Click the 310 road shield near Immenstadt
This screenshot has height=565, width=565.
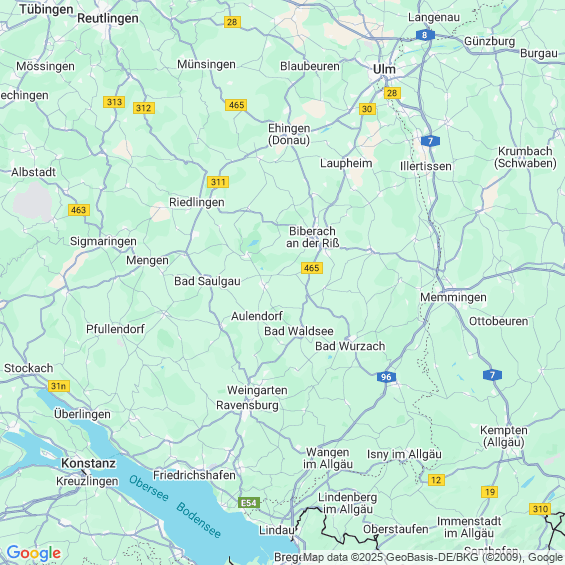point(540,509)
